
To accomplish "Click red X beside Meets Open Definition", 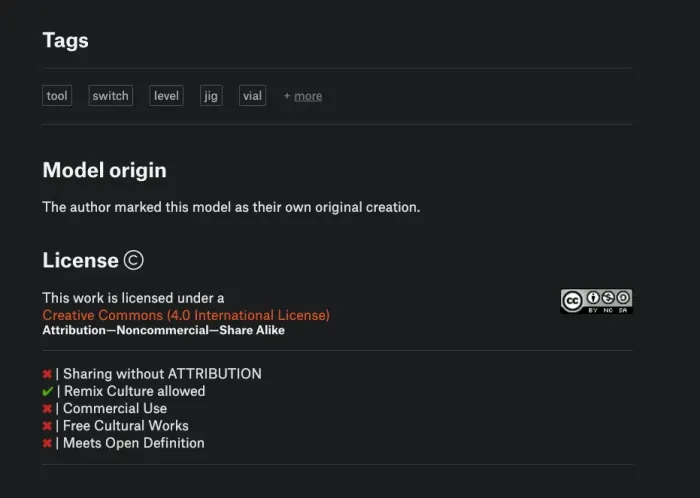I will tap(47, 444).
